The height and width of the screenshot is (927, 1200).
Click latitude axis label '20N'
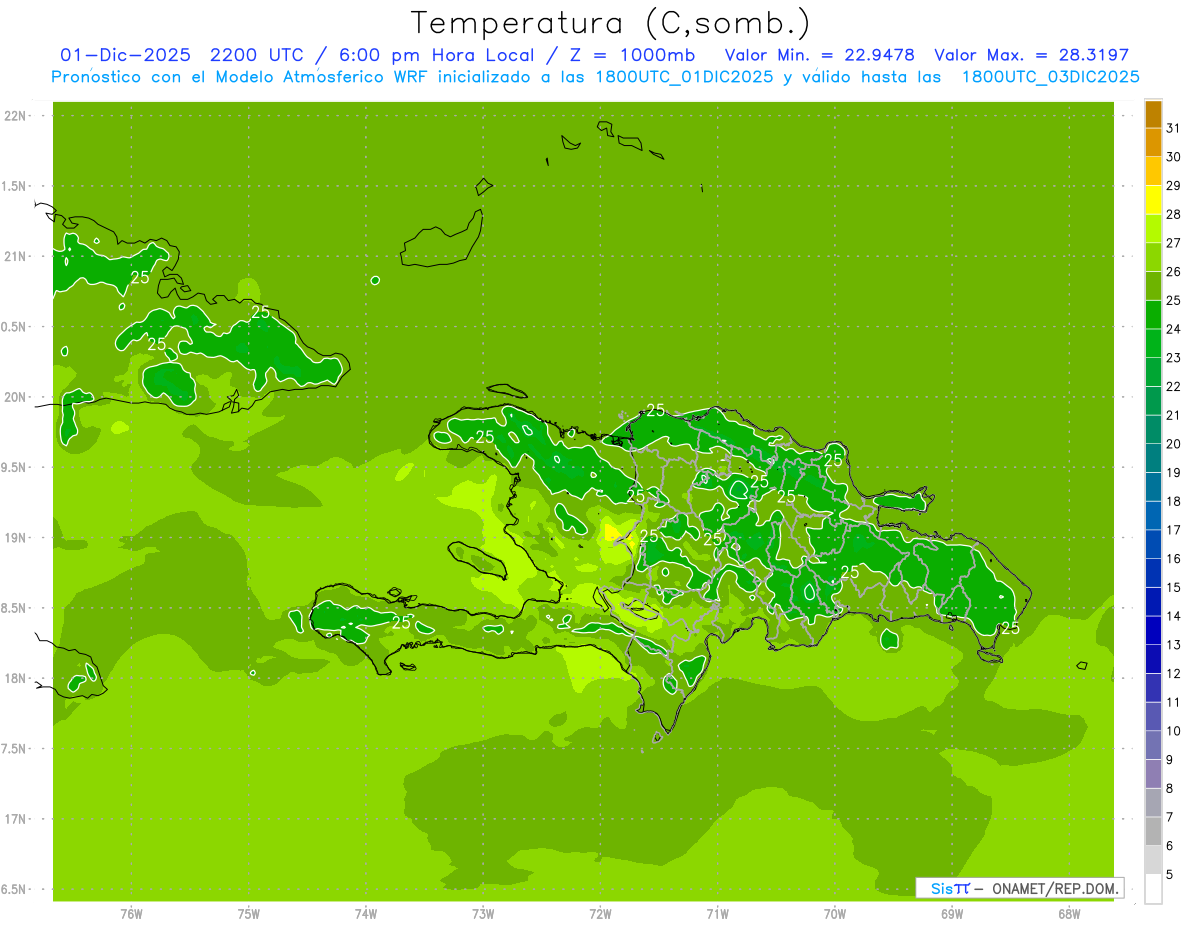pos(16,398)
